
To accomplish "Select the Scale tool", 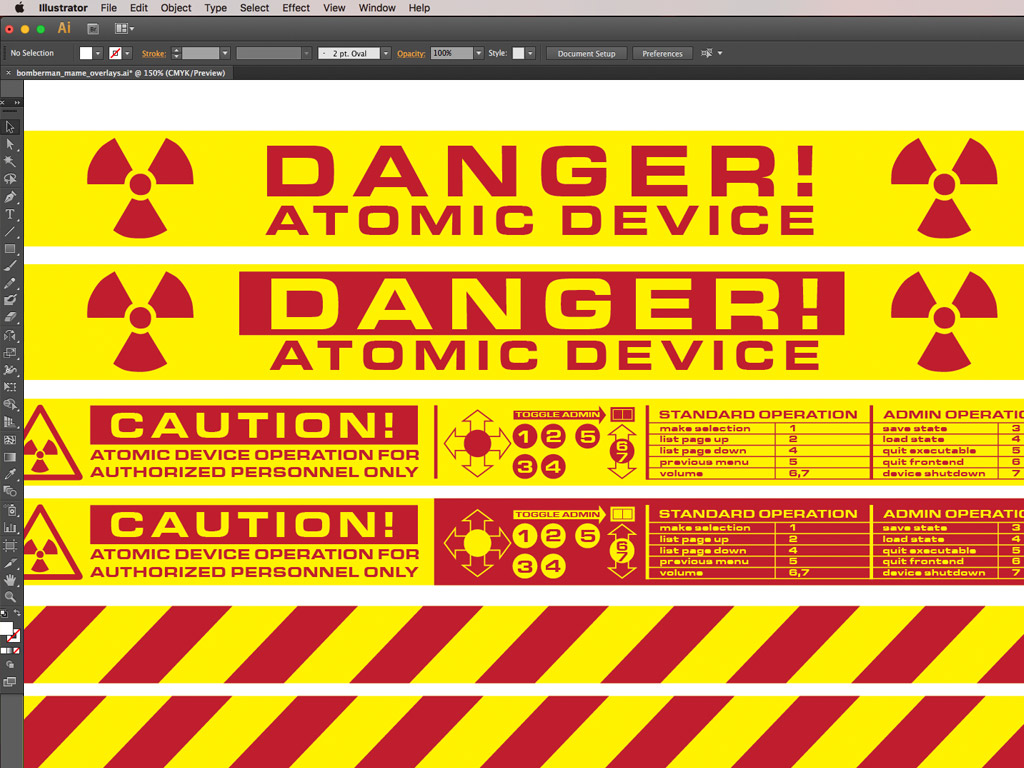I will click(x=10, y=353).
